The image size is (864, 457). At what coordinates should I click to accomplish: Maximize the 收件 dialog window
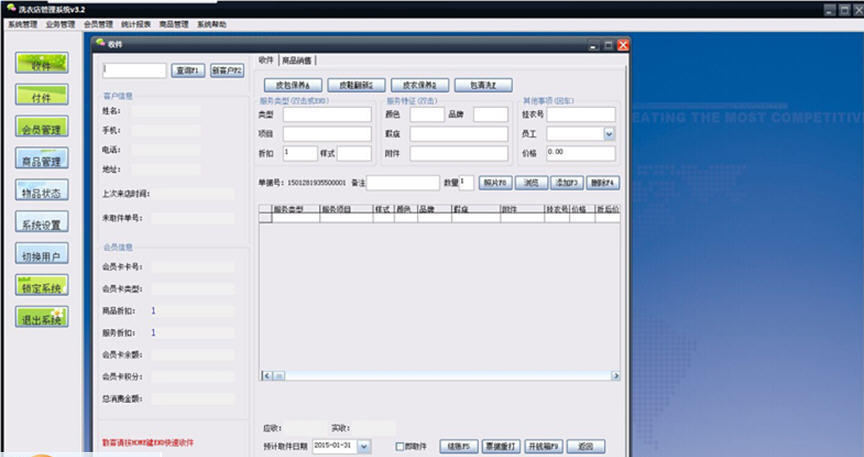pyautogui.click(x=608, y=46)
